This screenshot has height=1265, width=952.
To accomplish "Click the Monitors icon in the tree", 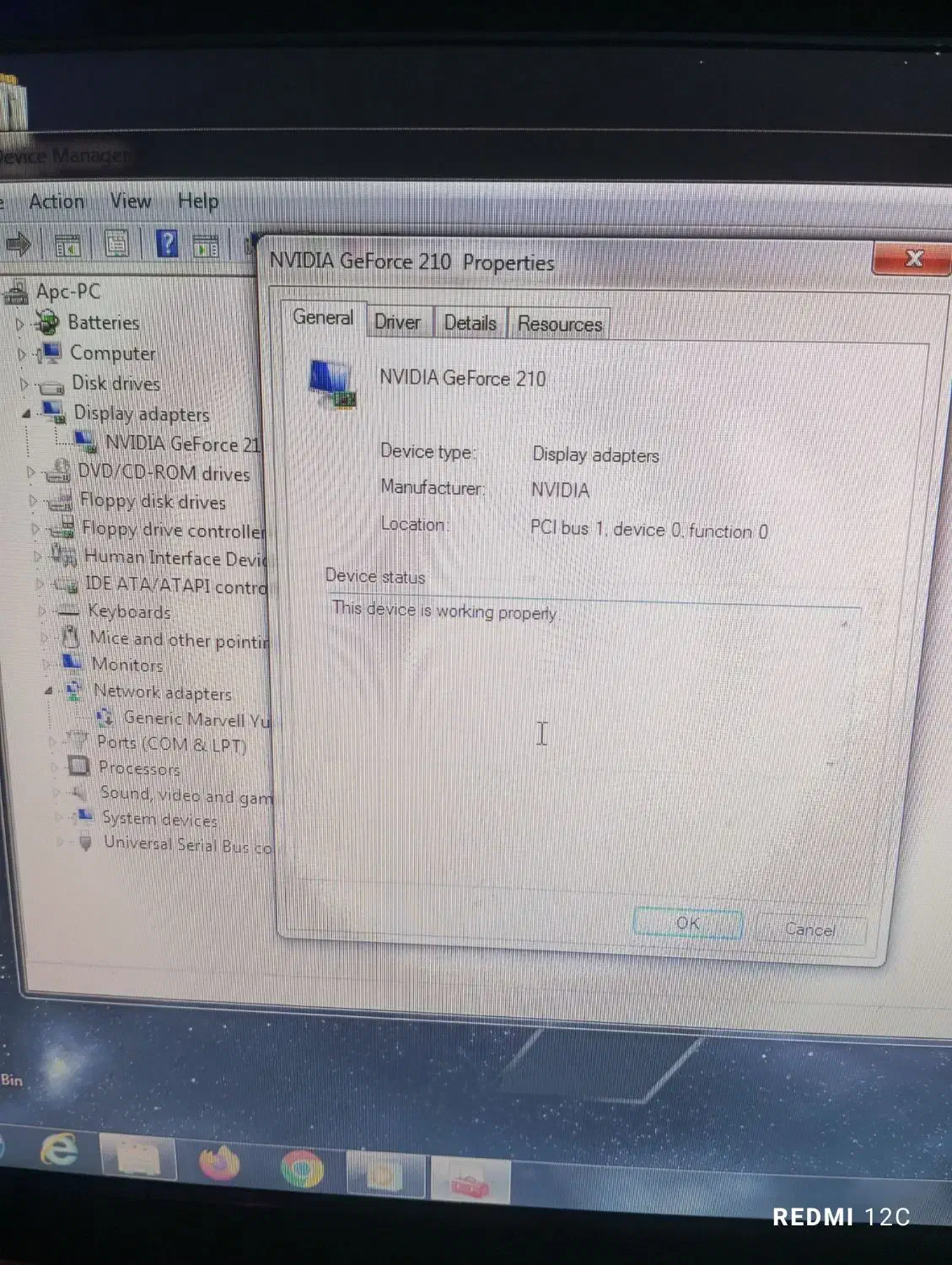I will (73, 663).
